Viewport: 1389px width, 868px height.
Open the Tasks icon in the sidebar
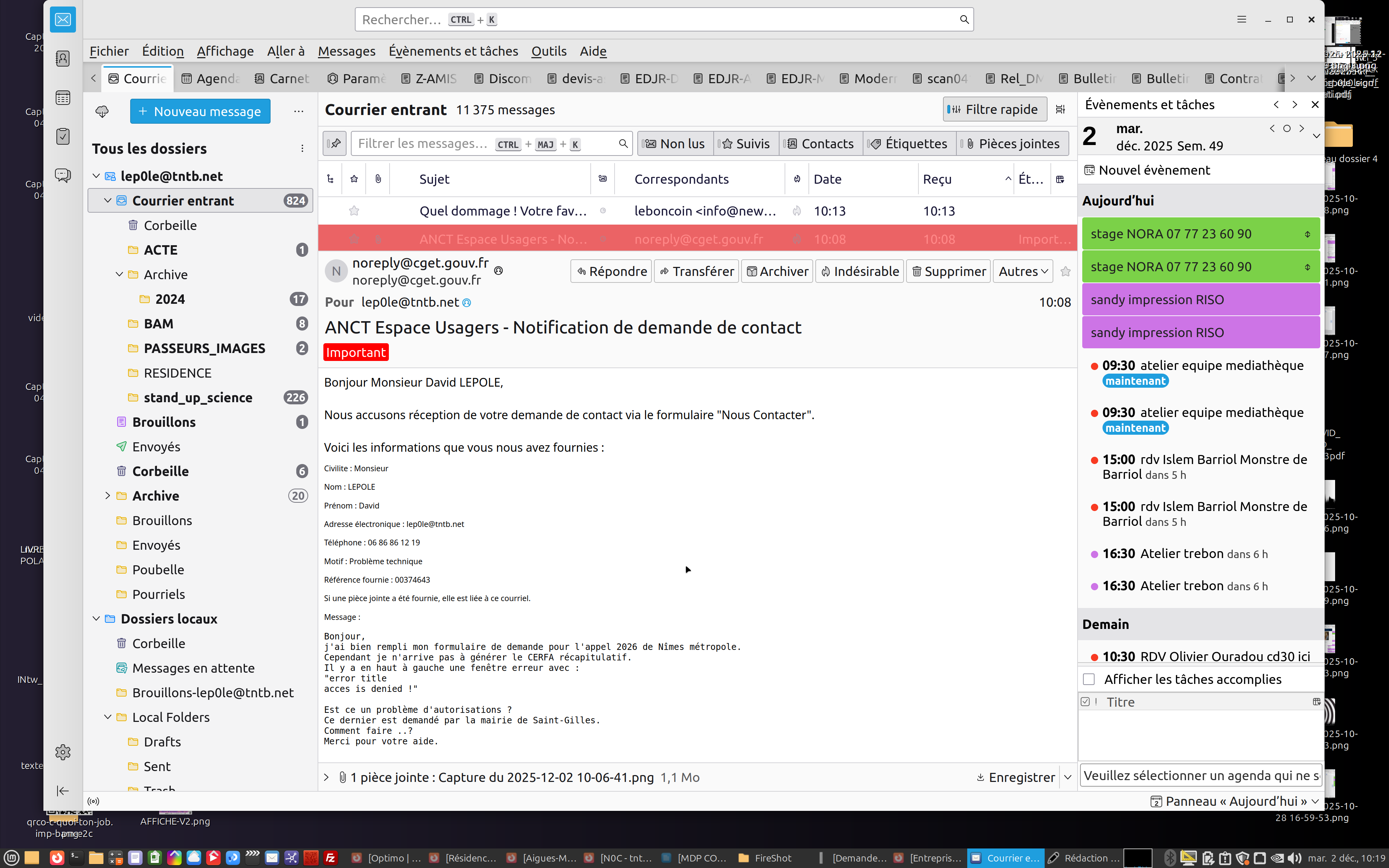(x=63, y=136)
